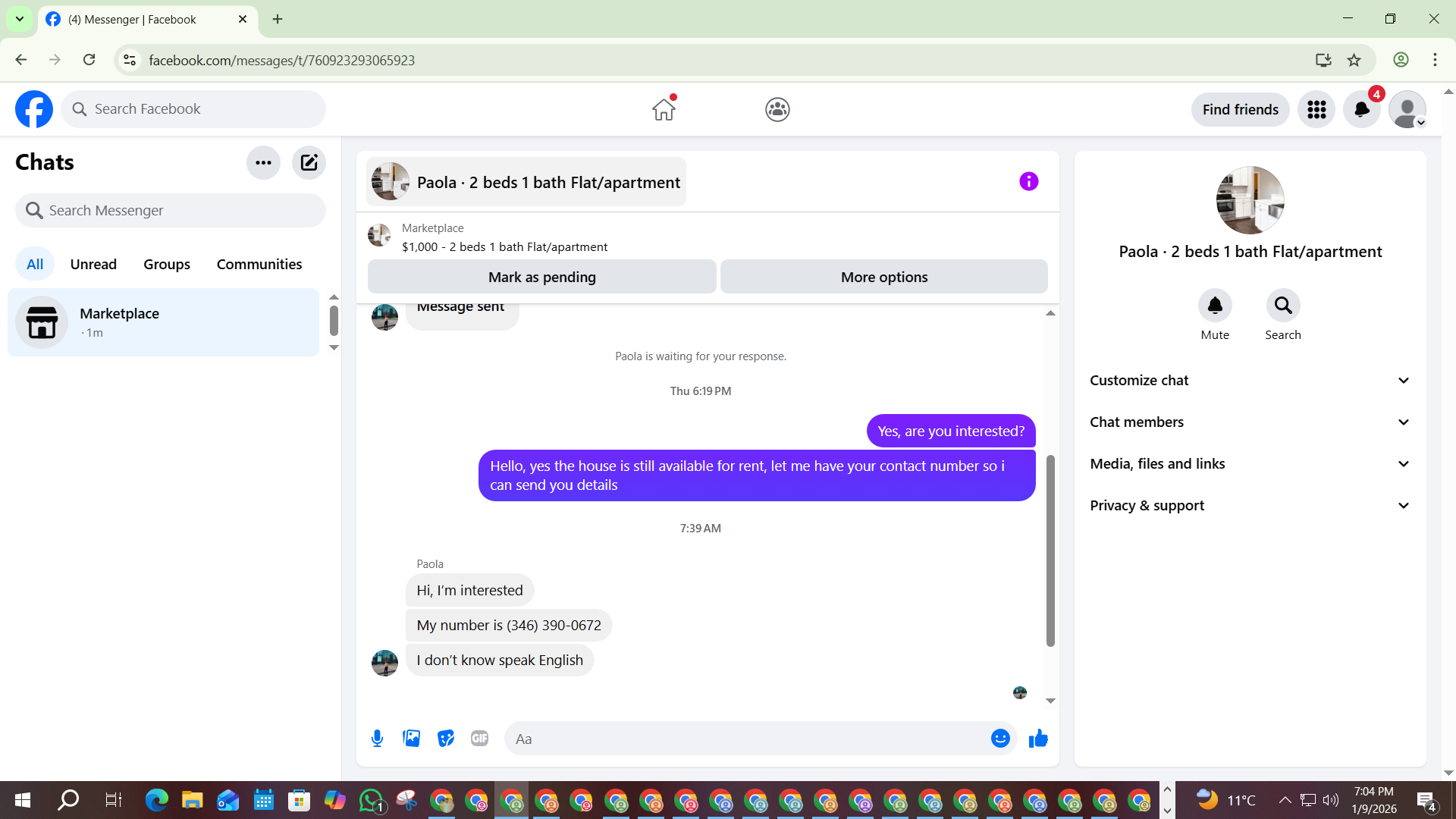Image resolution: width=1456 pixels, height=819 pixels.
Task: Open WhatsApp from the Windows taskbar
Action: click(x=371, y=800)
